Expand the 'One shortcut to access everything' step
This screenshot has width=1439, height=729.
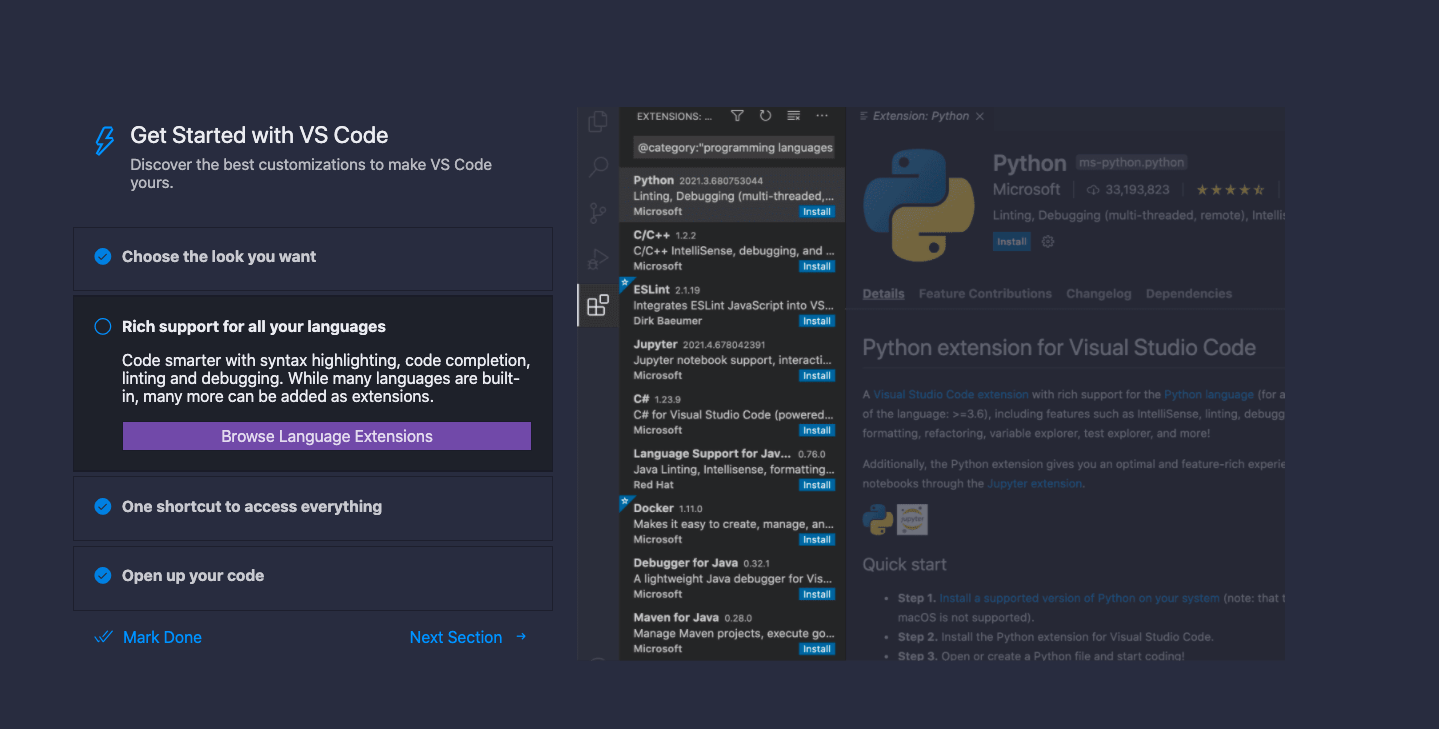pyautogui.click(x=251, y=507)
